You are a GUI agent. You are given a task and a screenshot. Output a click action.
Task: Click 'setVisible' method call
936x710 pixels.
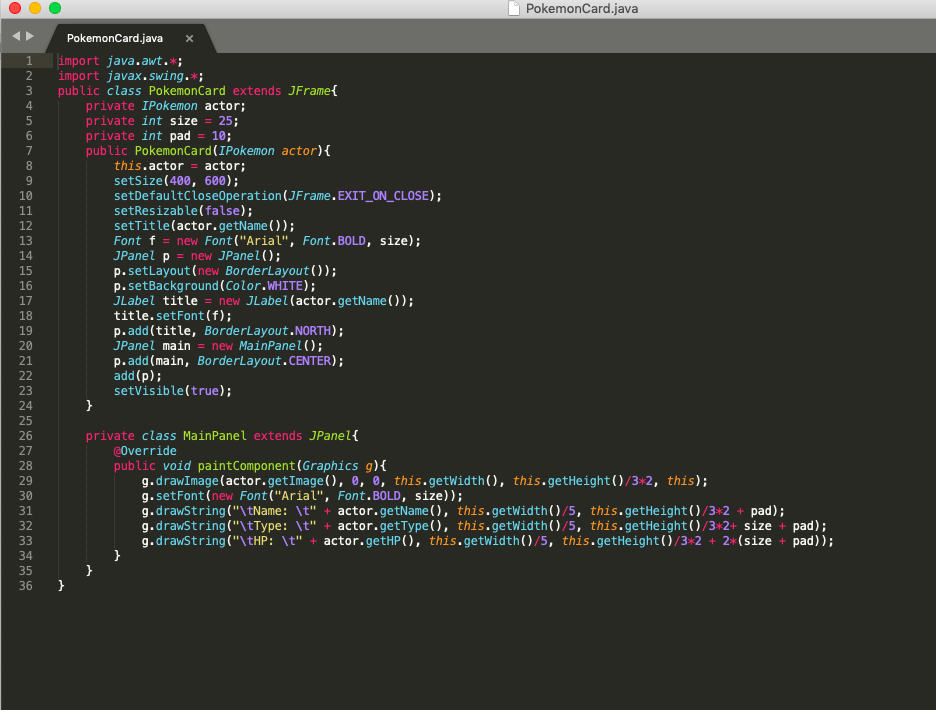(x=149, y=391)
